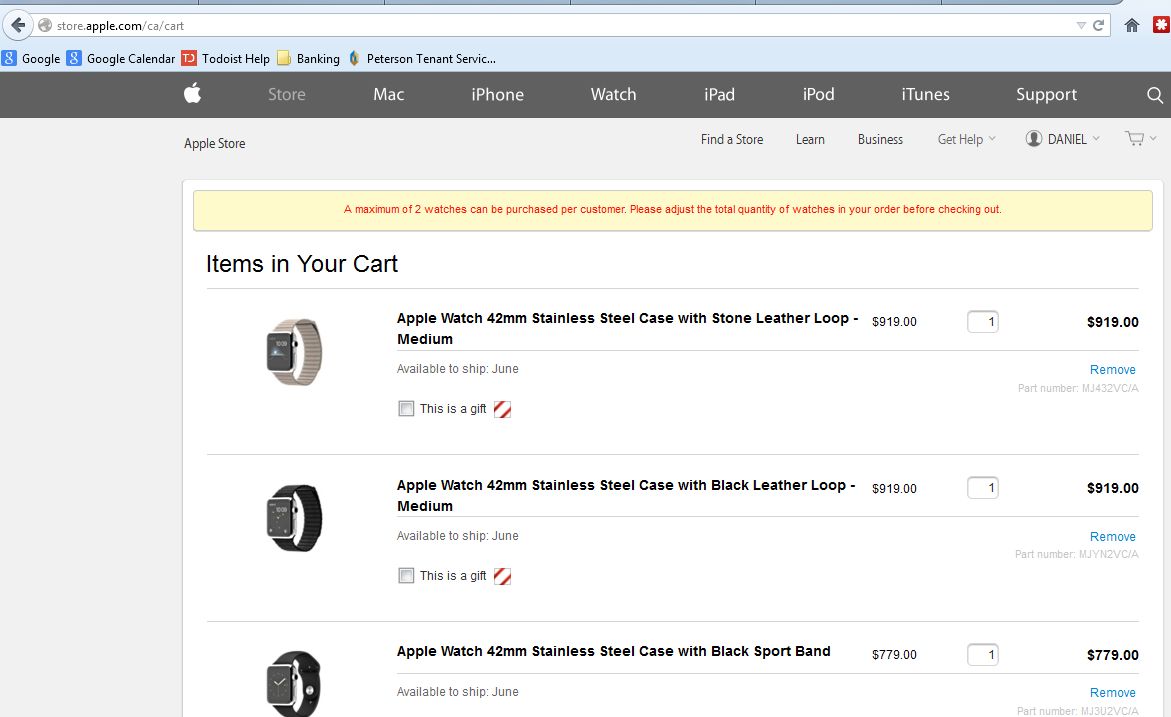This screenshot has width=1171, height=717.
Task: Click quantity field for Black Leather Loop
Action: [x=983, y=488]
